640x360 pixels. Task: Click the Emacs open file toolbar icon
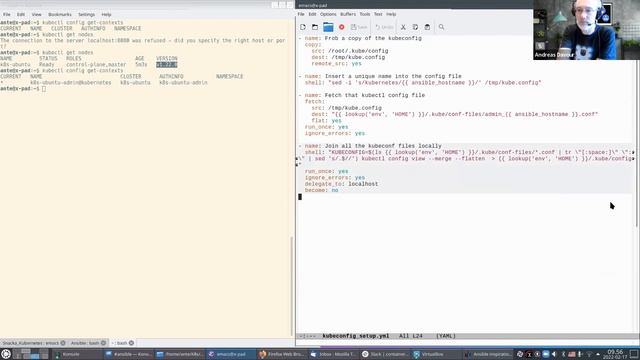pyautogui.click(x=315, y=27)
